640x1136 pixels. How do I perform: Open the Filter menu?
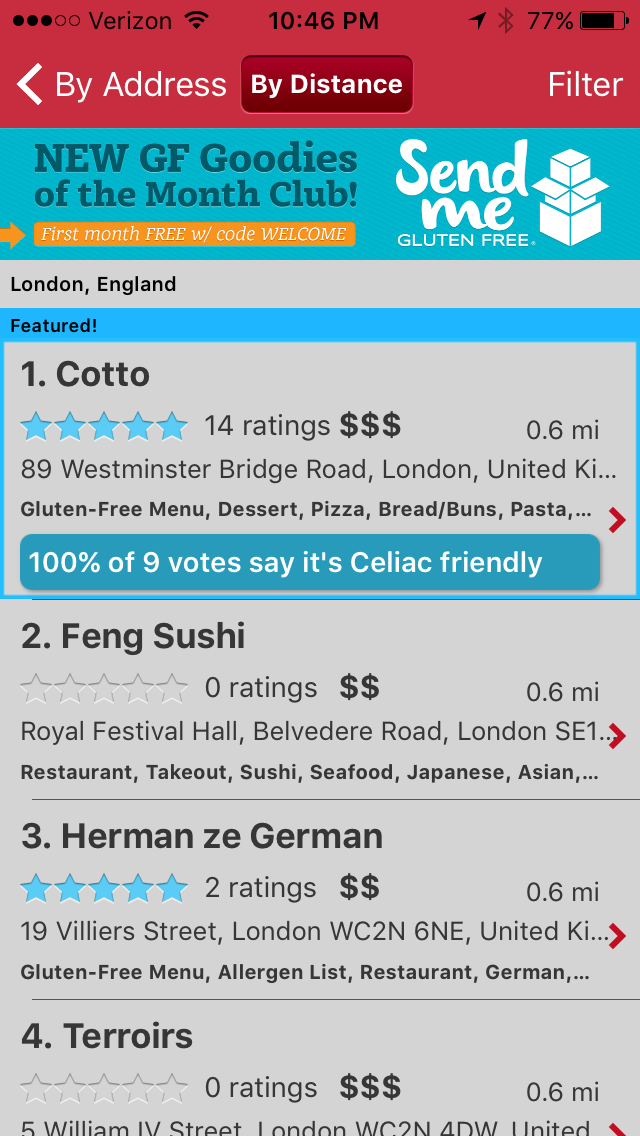click(585, 85)
